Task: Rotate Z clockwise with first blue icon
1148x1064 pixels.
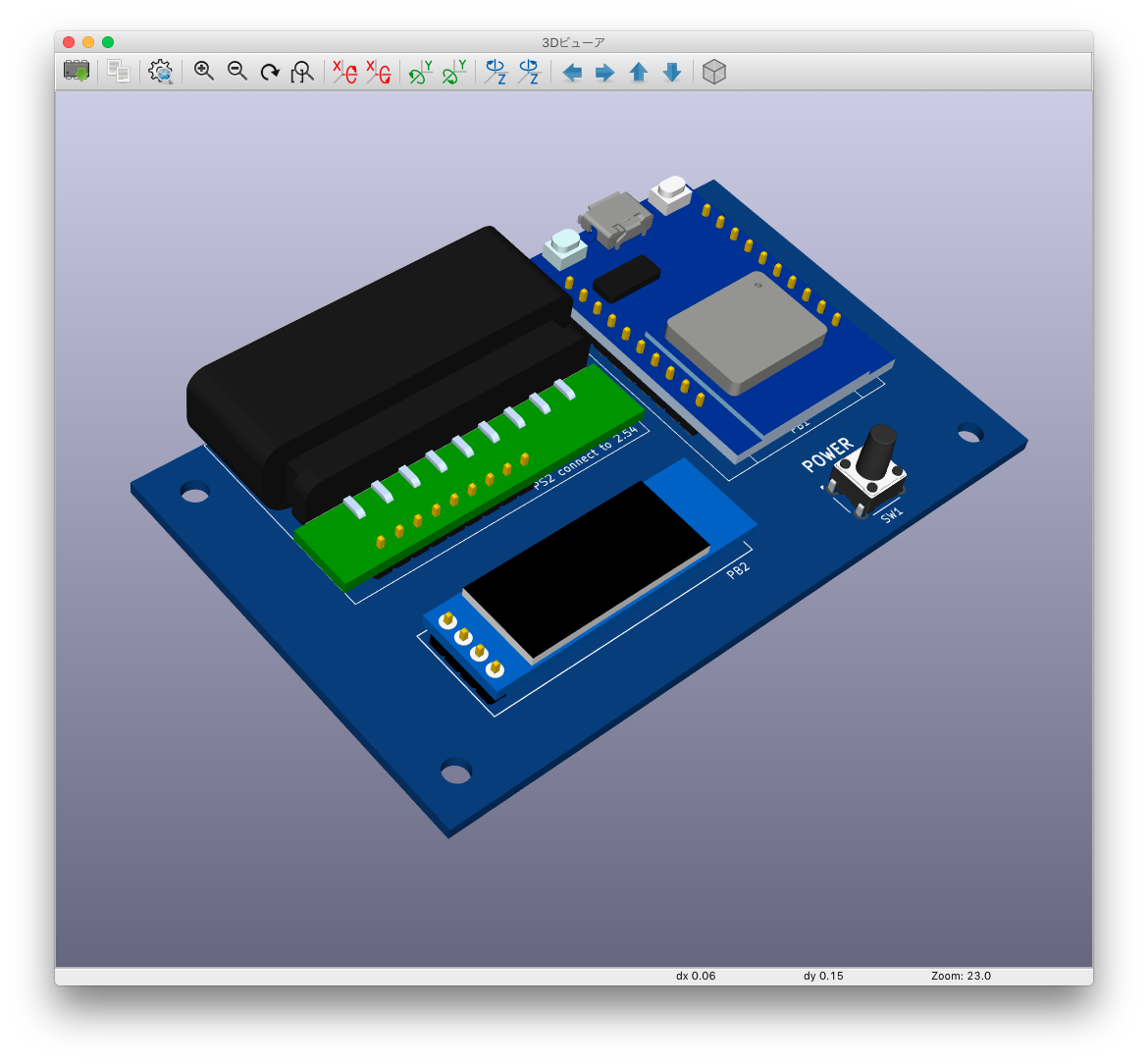Action: pyautogui.click(x=496, y=72)
